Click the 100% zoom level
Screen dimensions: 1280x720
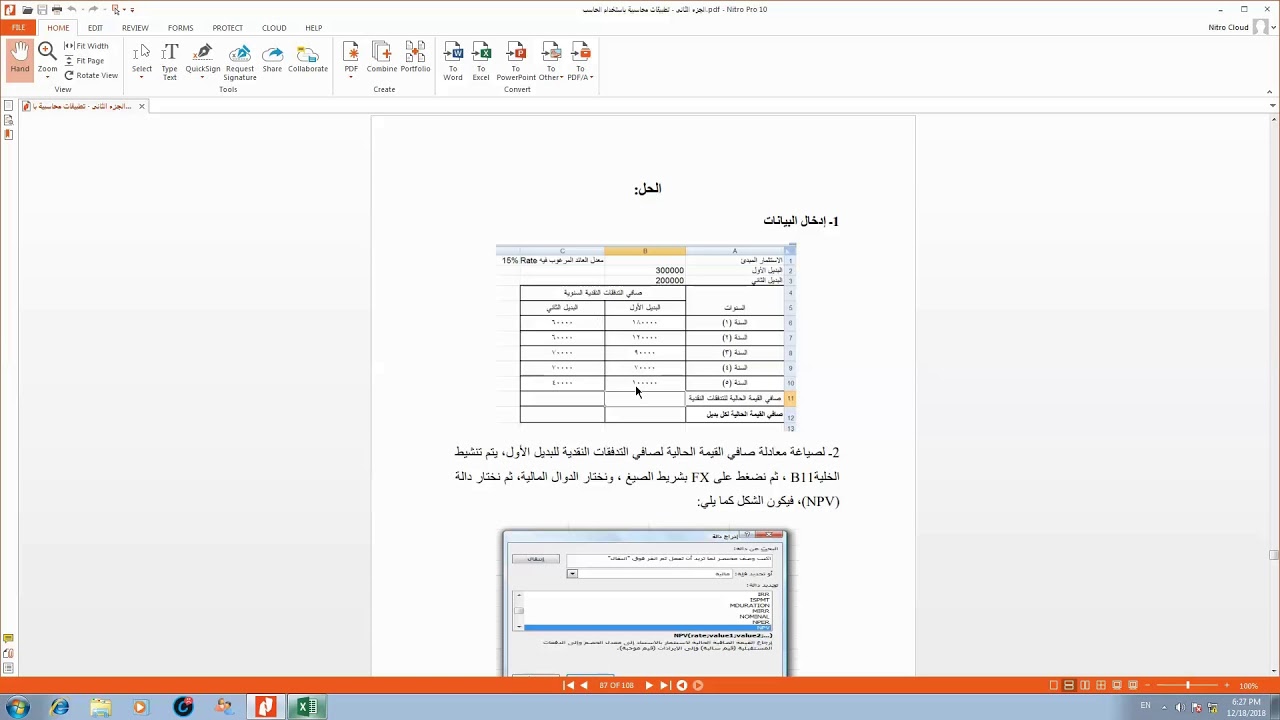[x=1249, y=686]
